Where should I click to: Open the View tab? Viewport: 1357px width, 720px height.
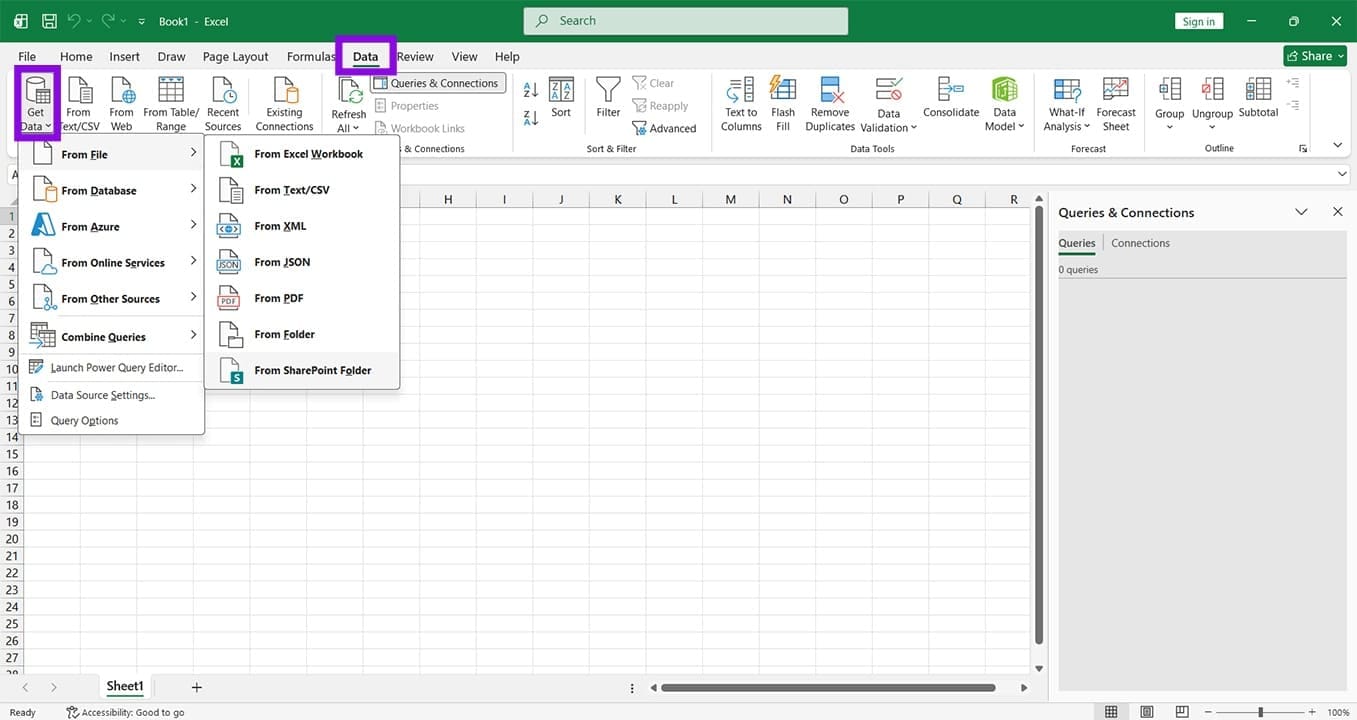464,57
